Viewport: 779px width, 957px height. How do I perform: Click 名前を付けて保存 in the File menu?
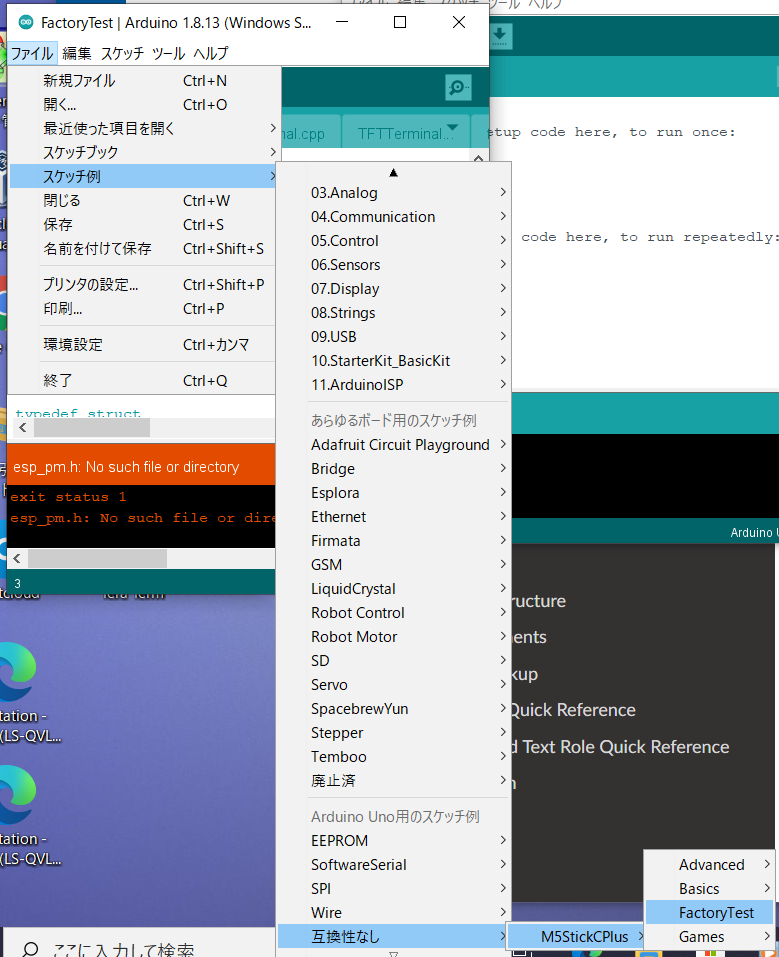point(97,248)
